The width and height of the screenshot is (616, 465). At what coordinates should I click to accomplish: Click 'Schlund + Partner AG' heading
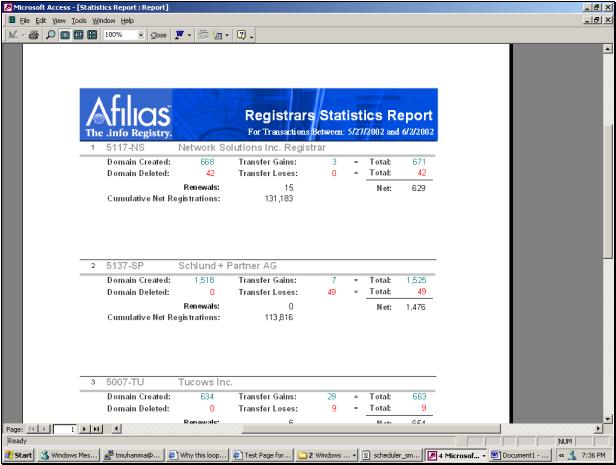(x=227, y=266)
